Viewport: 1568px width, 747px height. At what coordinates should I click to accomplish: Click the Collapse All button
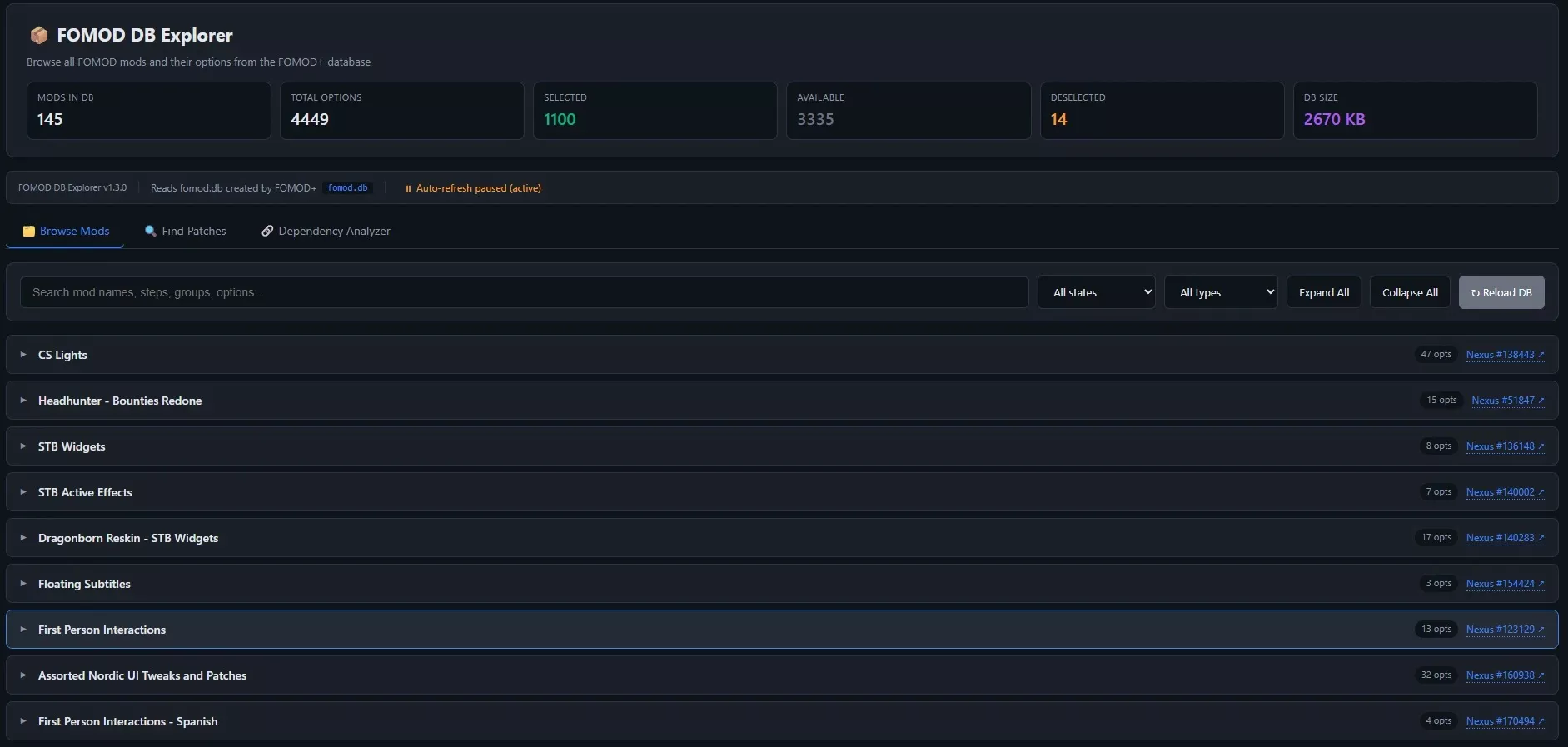click(1410, 292)
